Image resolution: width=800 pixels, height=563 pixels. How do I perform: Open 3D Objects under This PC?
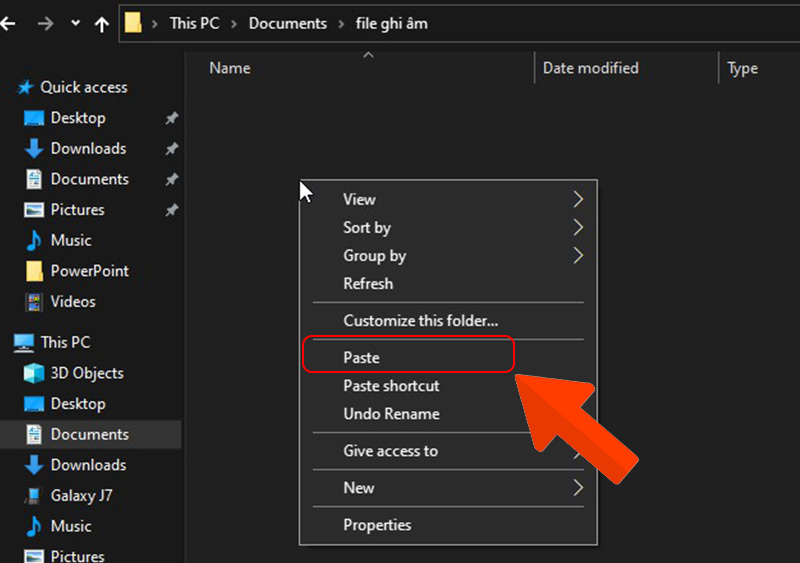click(87, 373)
